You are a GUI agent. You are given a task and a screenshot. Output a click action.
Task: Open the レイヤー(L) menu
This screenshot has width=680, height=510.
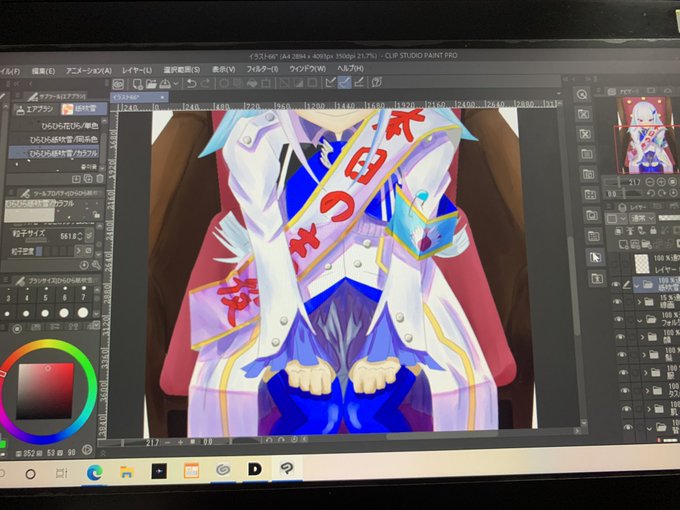pyautogui.click(x=137, y=70)
